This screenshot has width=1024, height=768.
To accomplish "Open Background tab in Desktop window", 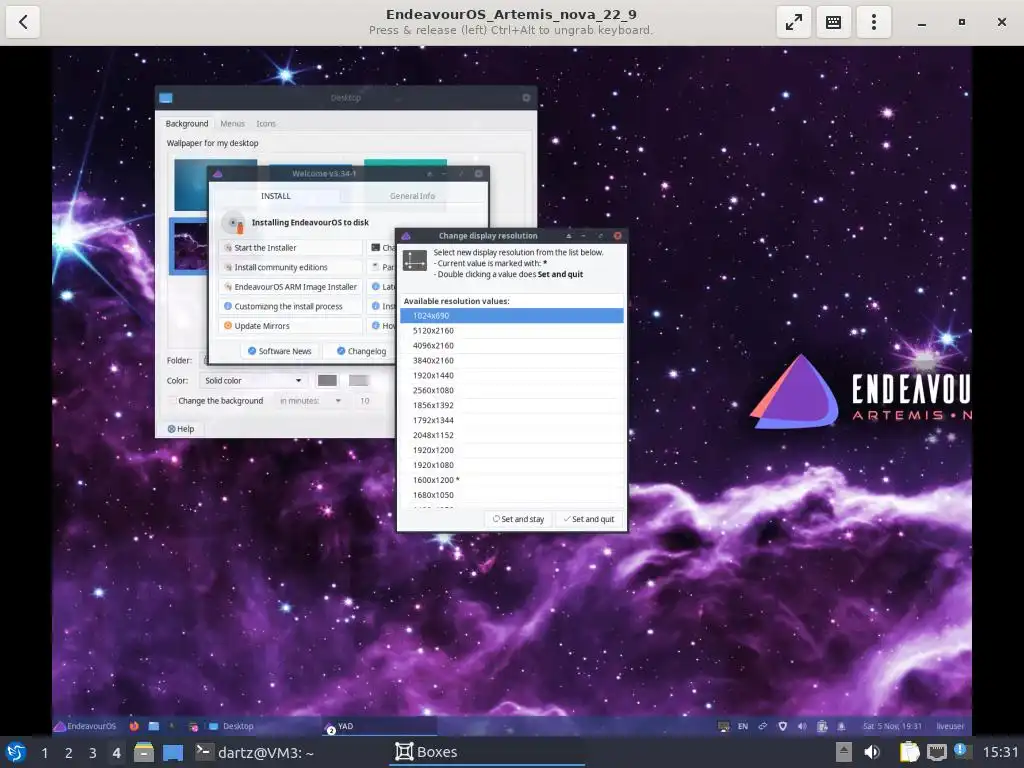I will pyautogui.click(x=187, y=123).
